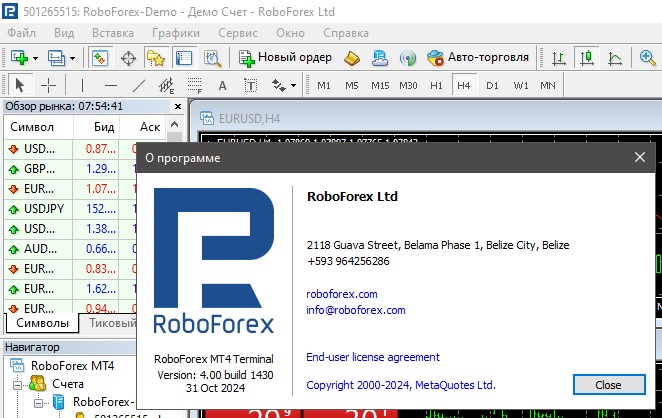Click the VPS cloud server icon
The image size is (662, 418).
(x=380, y=58)
